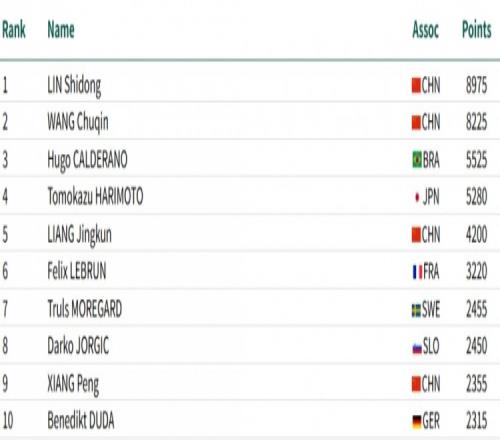Click the China flag beside LIN Shidong
This screenshot has width=500, height=440.
[x=416, y=85]
